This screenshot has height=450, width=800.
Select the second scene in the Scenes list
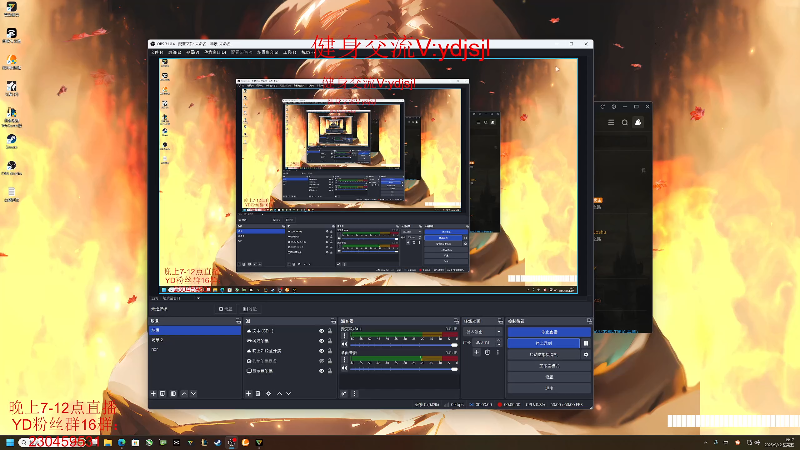[x=195, y=340]
